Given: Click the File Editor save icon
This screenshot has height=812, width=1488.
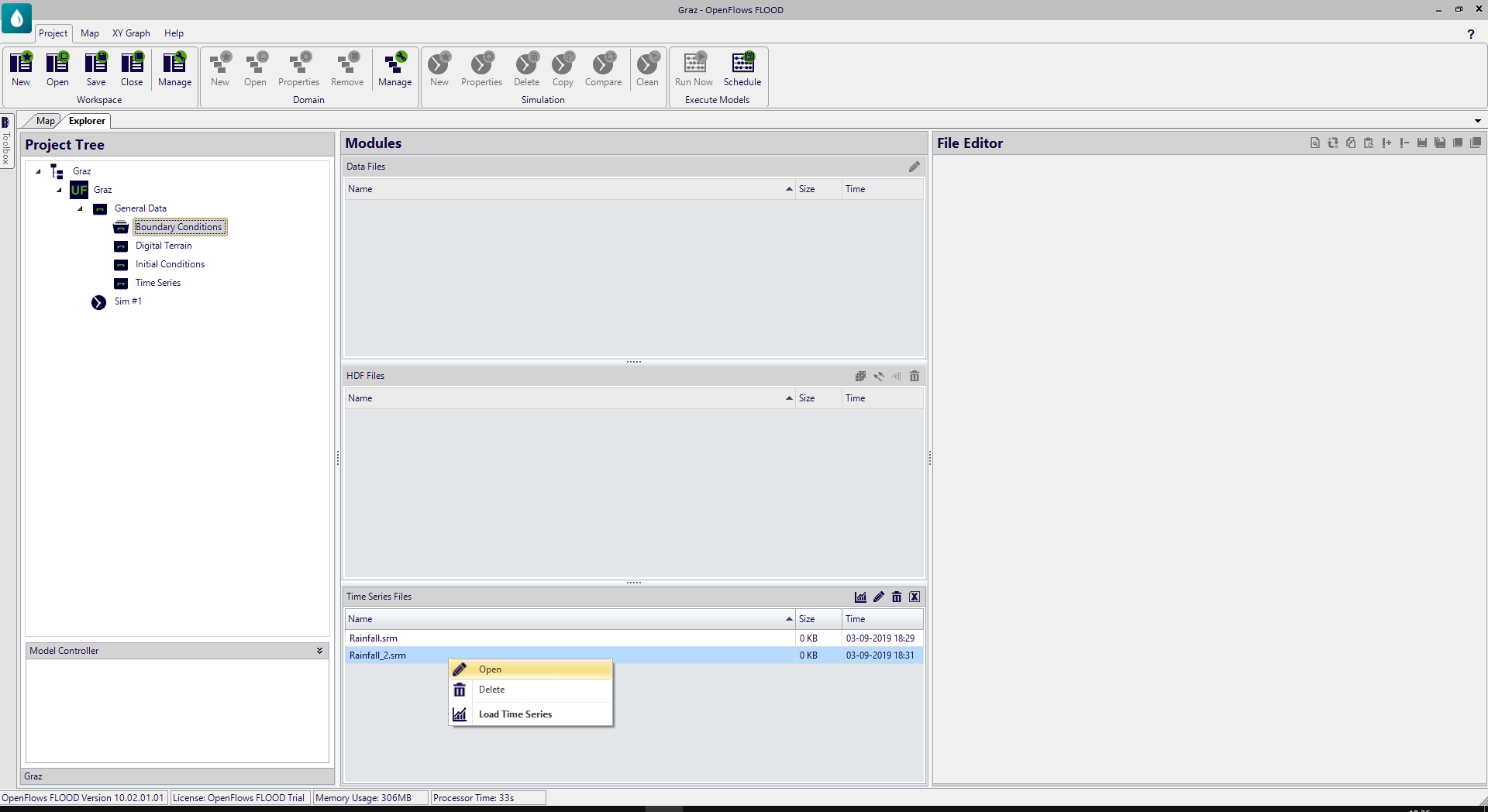Looking at the screenshot, I should [1422, 143].
